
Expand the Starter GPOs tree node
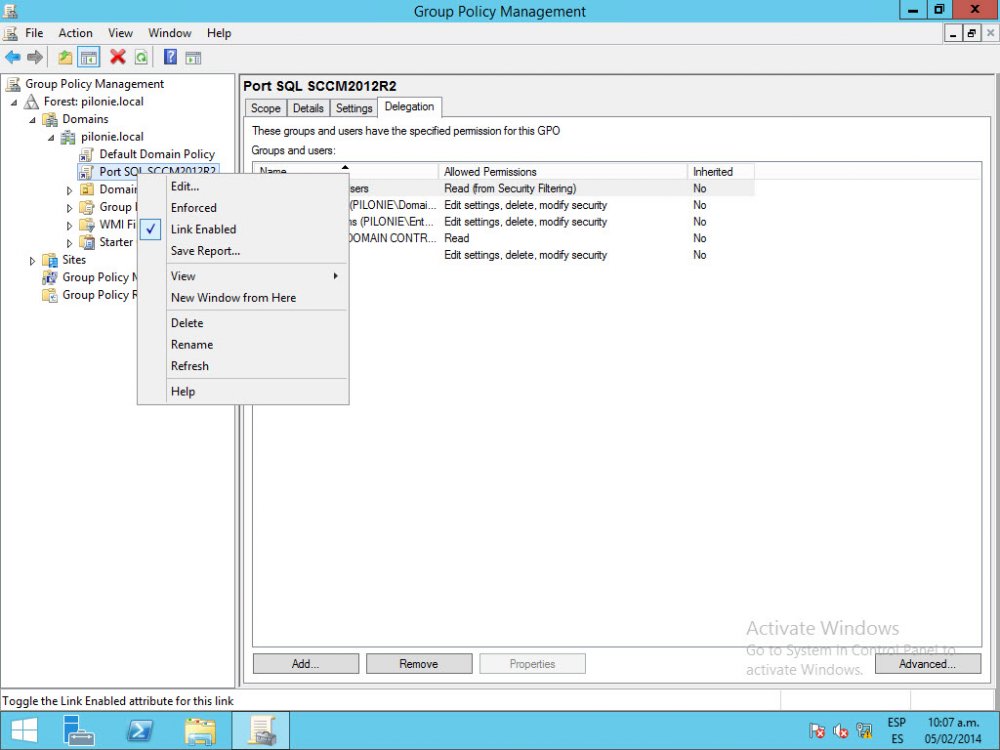tap(69, 242)
